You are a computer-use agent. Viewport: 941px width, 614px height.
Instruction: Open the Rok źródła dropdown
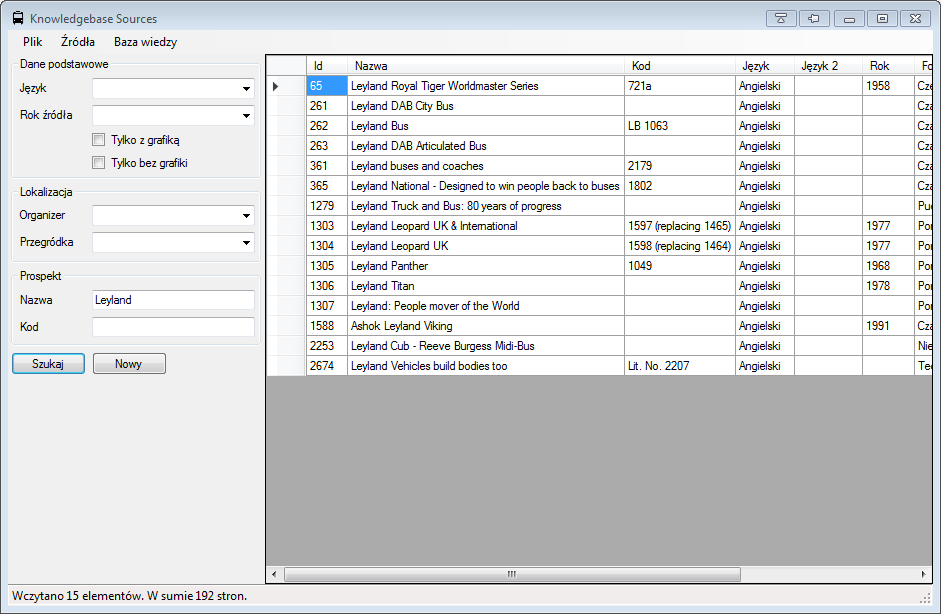pos(246,115)
